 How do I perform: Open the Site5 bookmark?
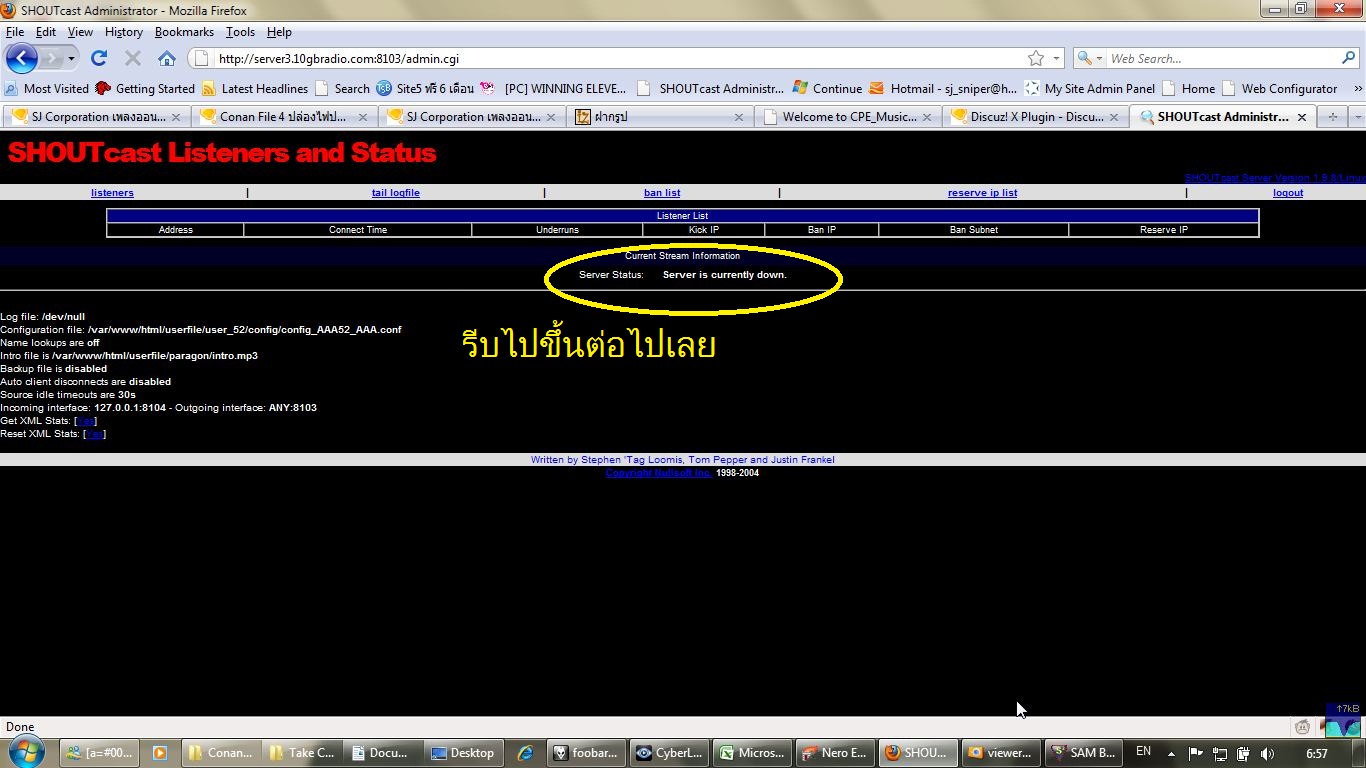(425, 88)
